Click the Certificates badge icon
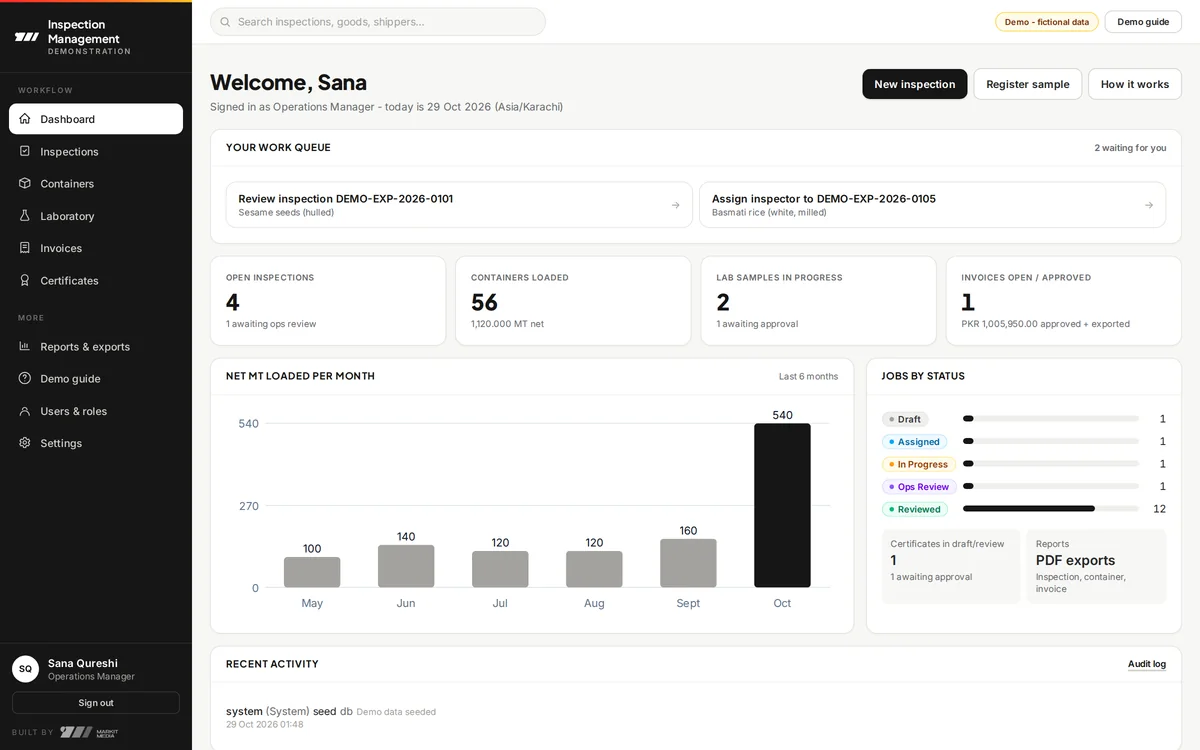Screen dimensions: 1200x750 [25, 280]
